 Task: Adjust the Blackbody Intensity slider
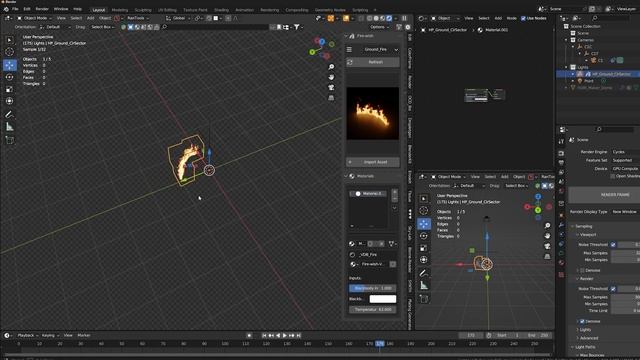tap(372, 288)
